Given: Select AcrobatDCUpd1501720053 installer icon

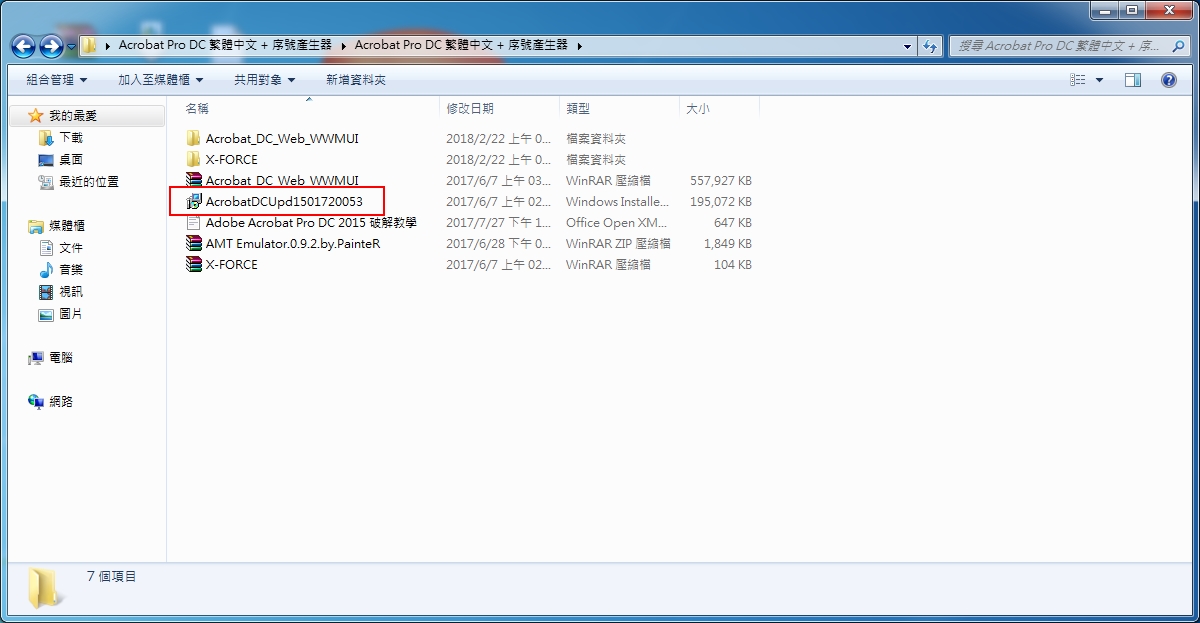Looking at the screenshot, I should (x=194, y=201).
